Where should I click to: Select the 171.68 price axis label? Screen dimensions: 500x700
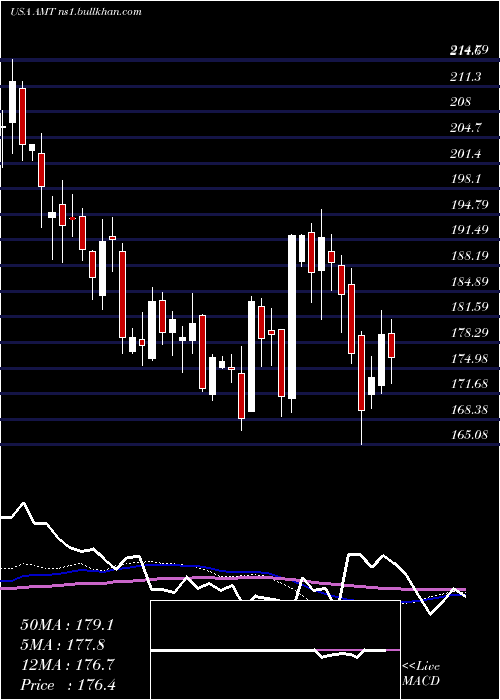[x=469, y=383]
